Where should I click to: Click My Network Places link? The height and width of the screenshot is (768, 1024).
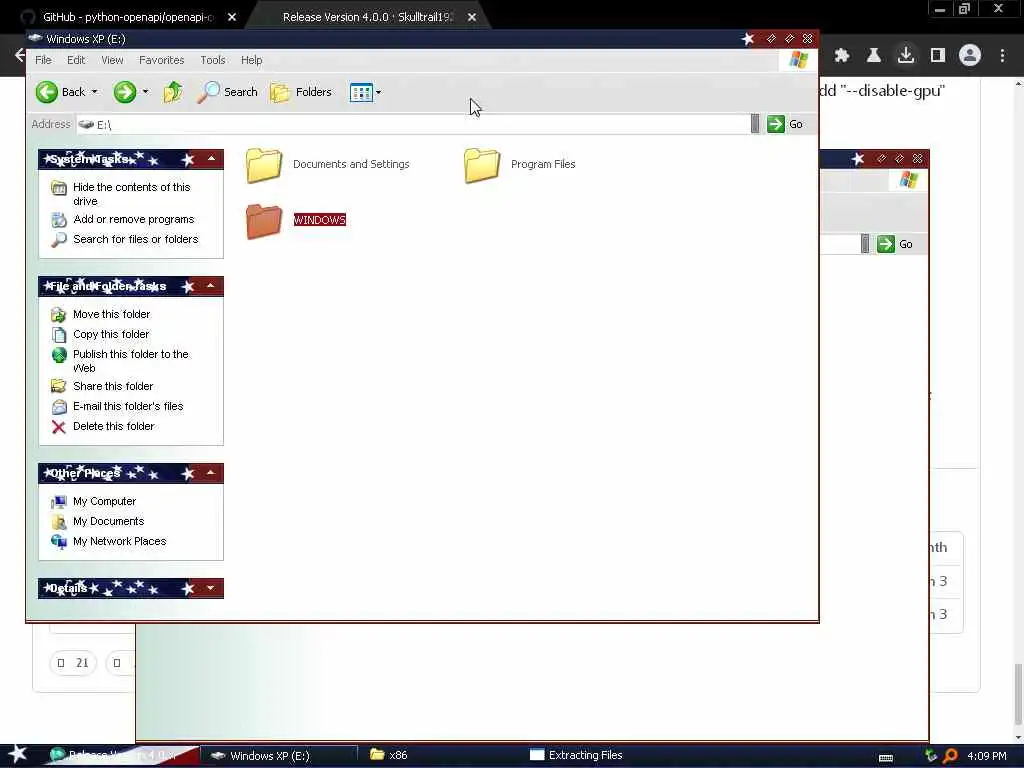pyautogui.click(x=120, y=541)
